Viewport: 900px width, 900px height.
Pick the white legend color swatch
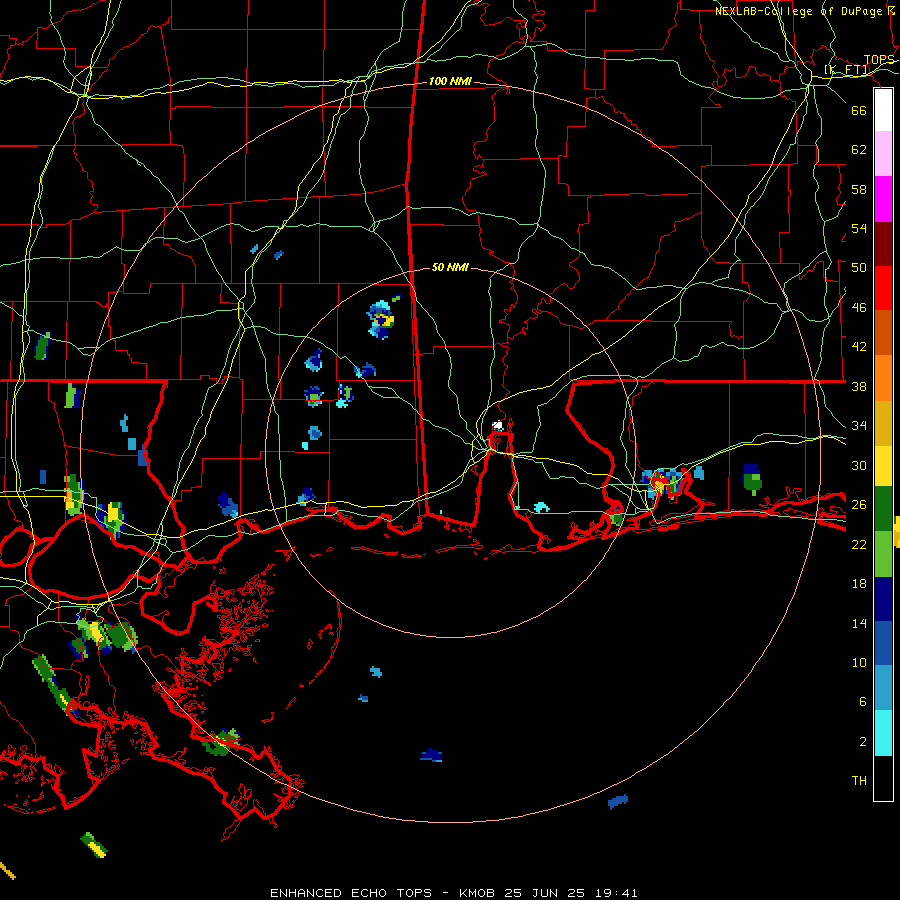click(883, 110)
